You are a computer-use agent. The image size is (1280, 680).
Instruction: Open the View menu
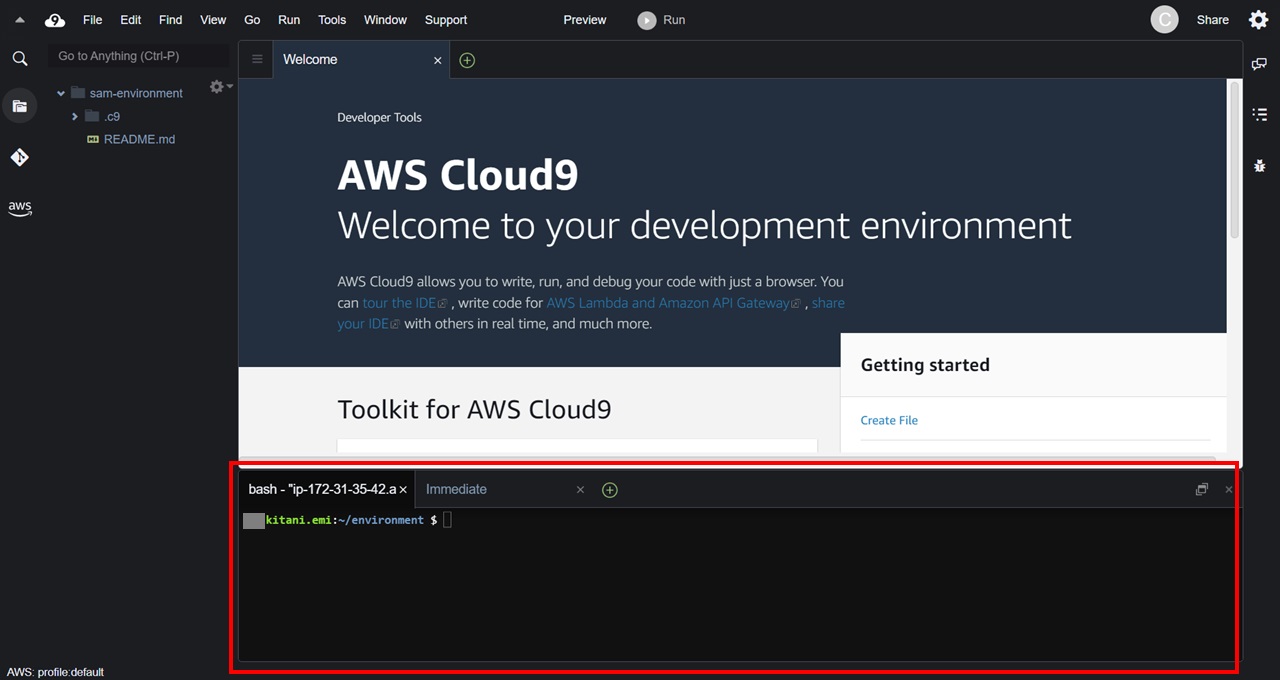pyautogui.click(x=213, y=20)
